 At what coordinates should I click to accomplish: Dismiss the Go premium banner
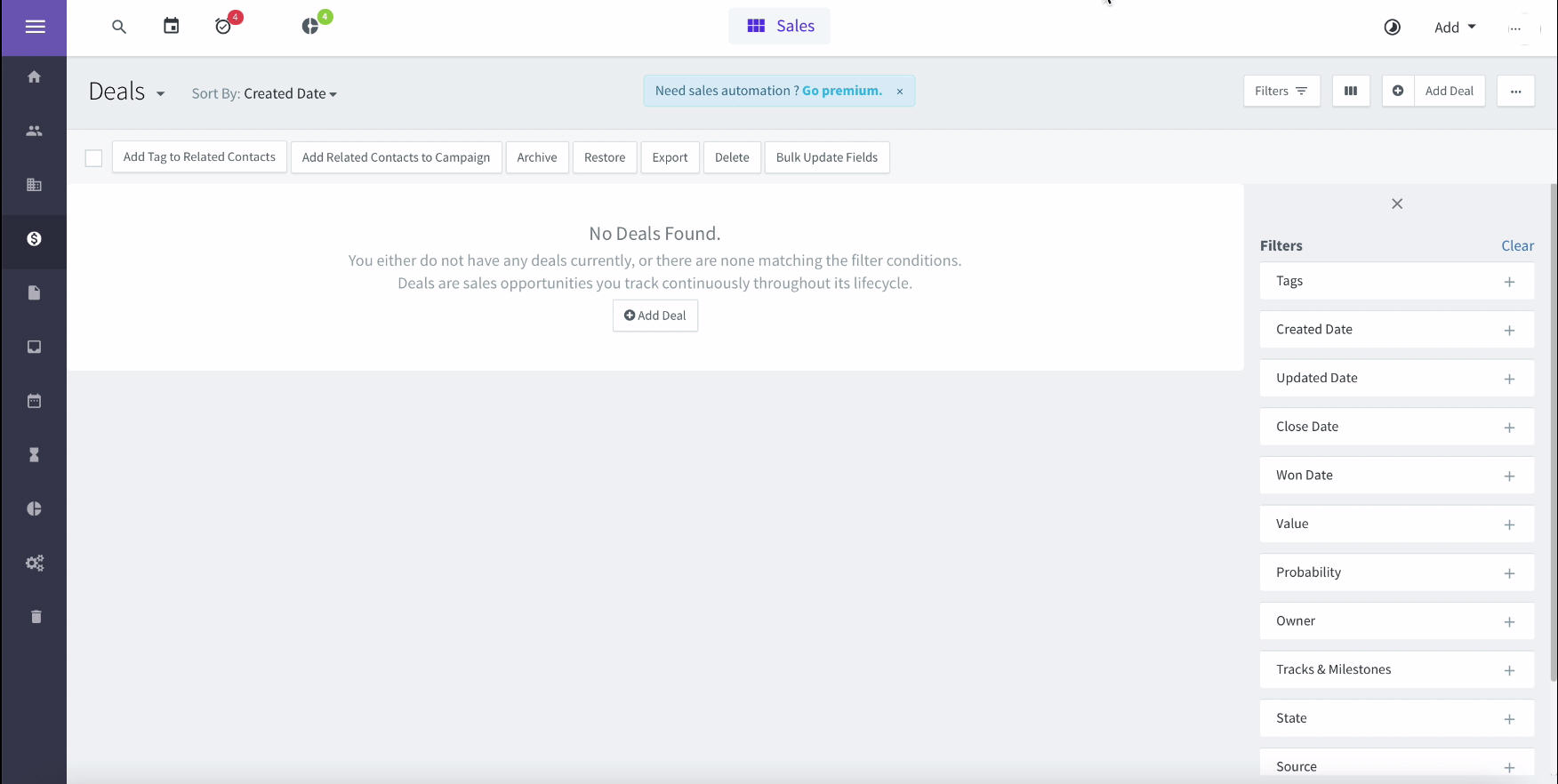click(900, 92)
